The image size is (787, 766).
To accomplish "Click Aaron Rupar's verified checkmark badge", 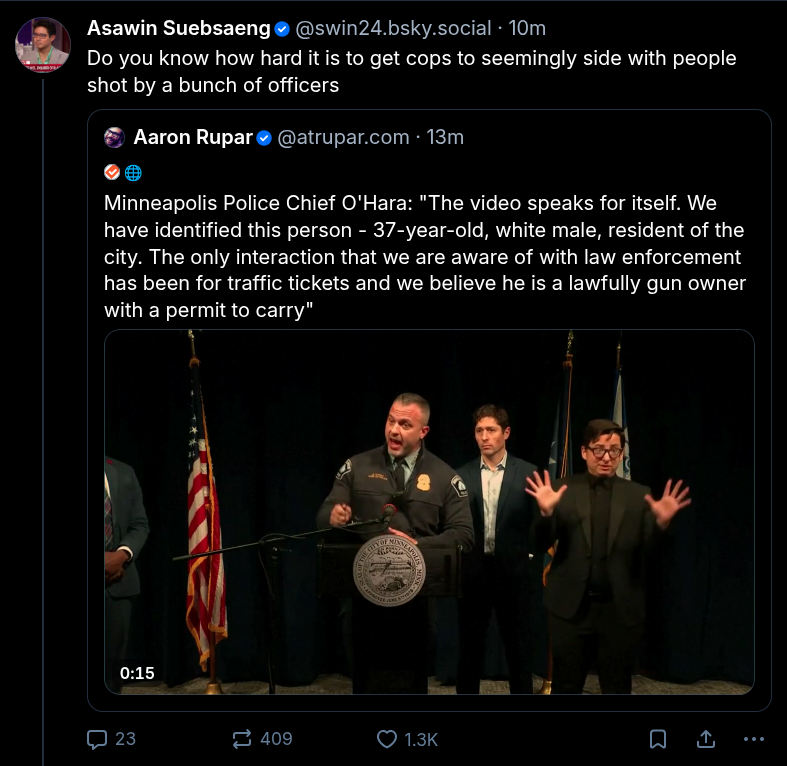I will (264, 138).
